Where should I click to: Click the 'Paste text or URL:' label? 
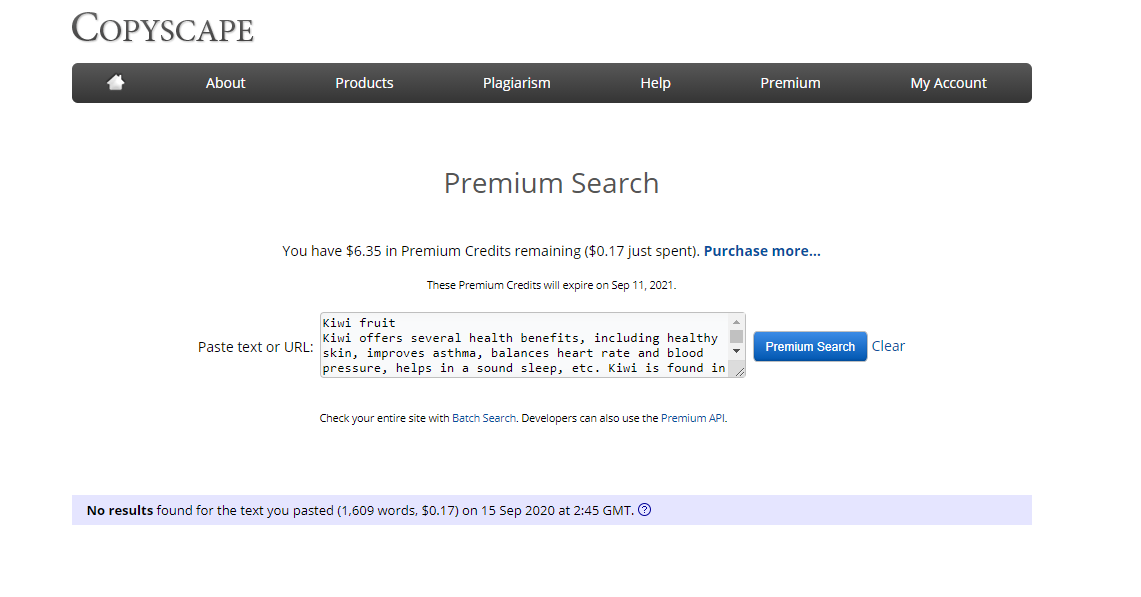point(255,347)
